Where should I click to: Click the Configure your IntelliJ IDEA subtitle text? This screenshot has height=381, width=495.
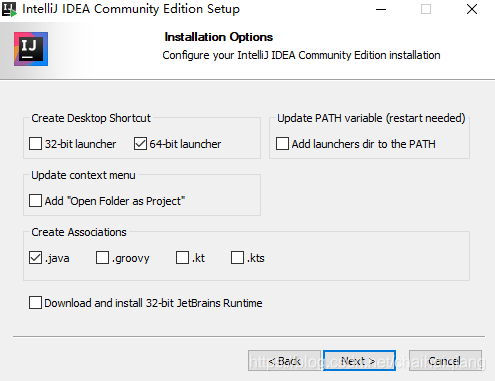click(x=301, y=55)
